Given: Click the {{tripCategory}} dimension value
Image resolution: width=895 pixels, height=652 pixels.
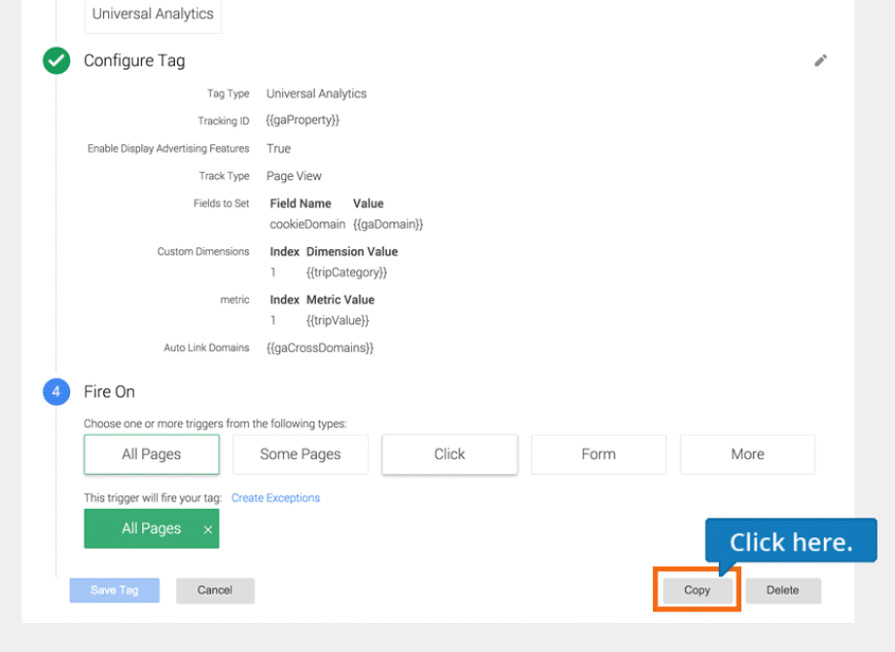Looking at the screenshot, I should click(x=346, y=272).
